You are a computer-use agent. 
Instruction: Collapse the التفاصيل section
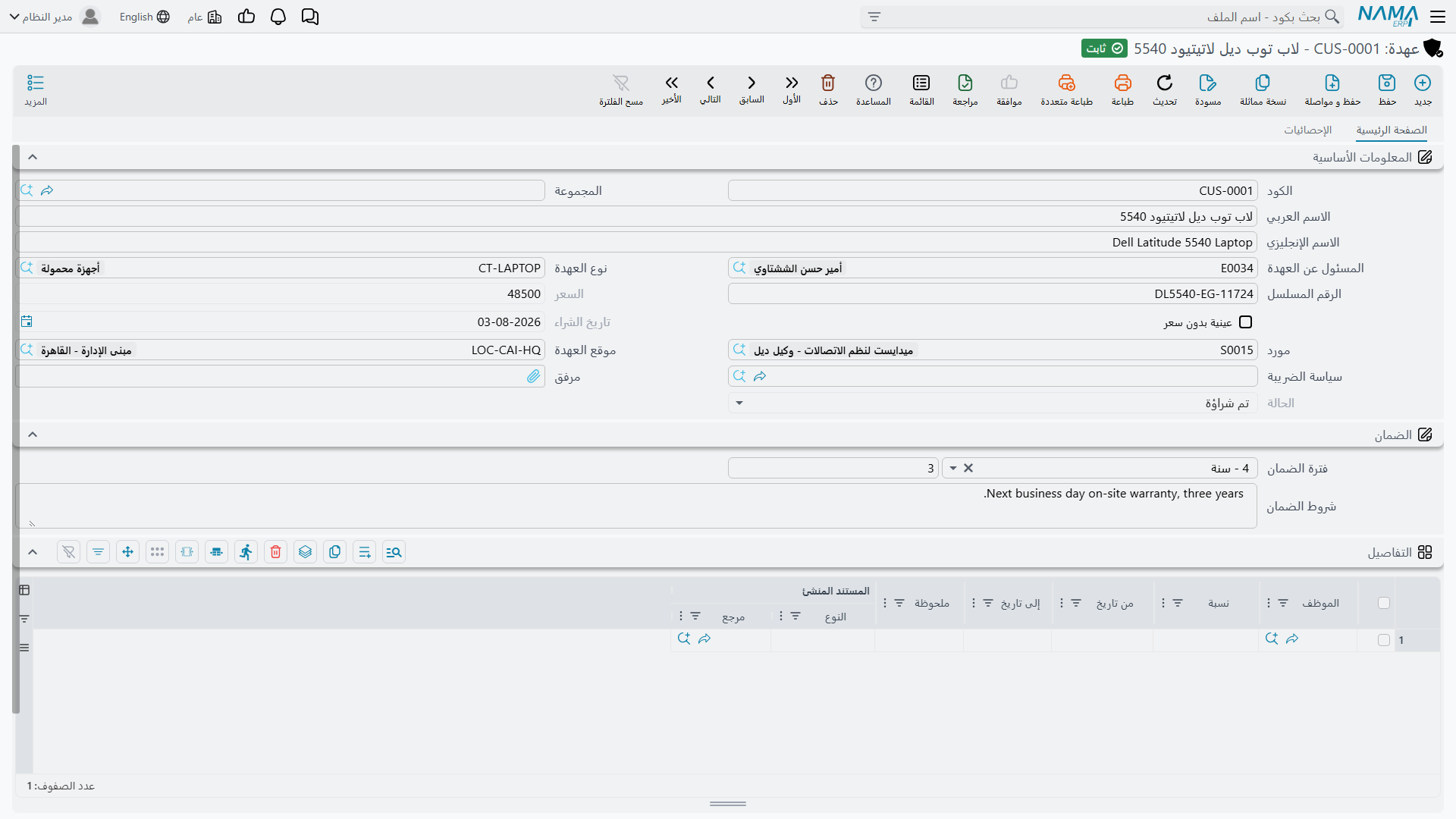click(33, 552)
